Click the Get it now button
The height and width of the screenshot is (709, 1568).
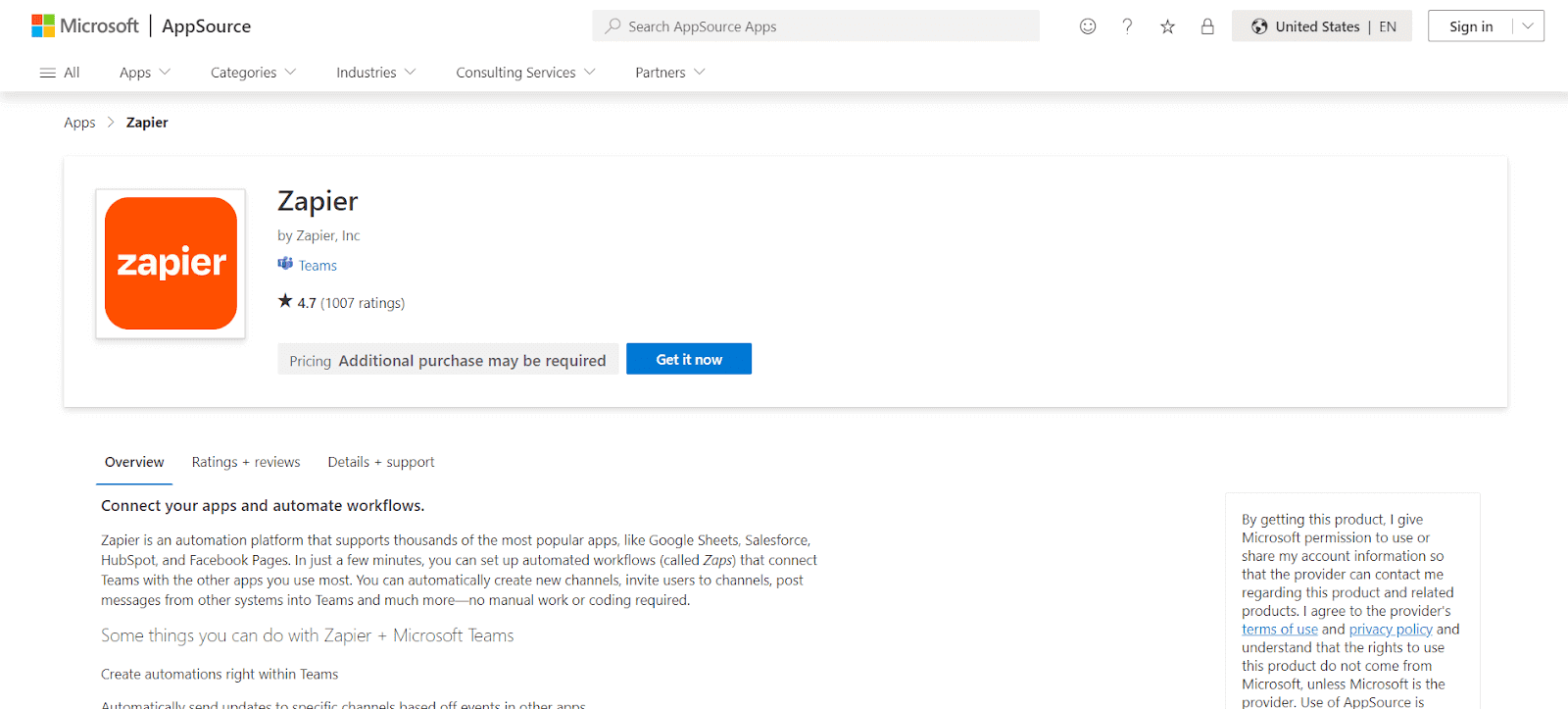click(x=689, y=359)
